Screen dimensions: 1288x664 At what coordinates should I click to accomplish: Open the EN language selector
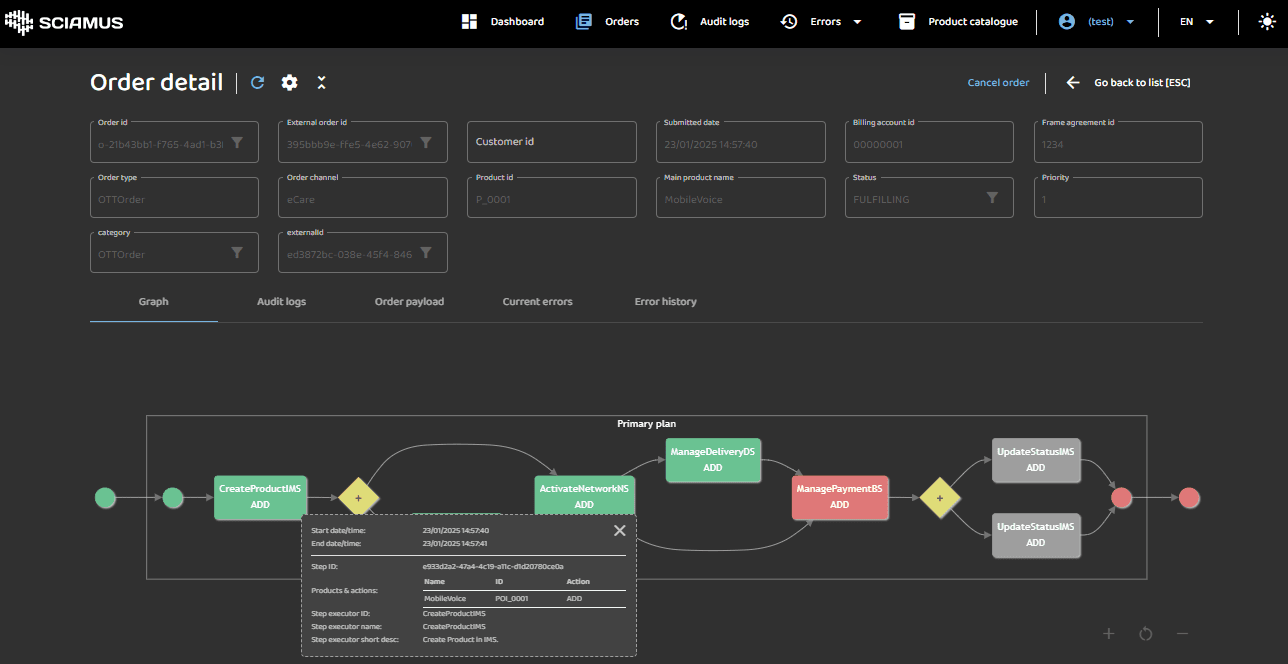1196,22
